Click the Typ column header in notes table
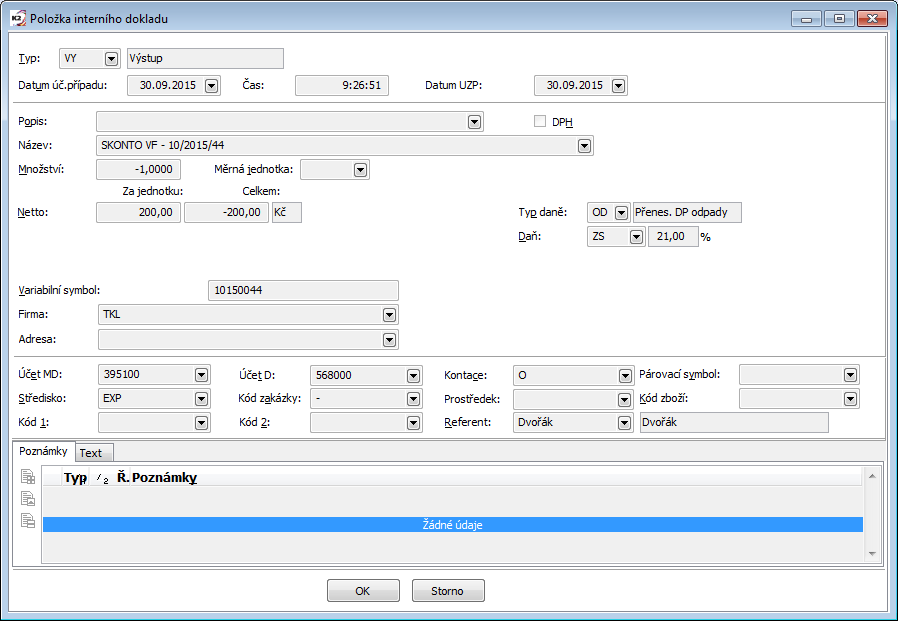The height and width of the screenshot is (621, 898). point(75,478)
